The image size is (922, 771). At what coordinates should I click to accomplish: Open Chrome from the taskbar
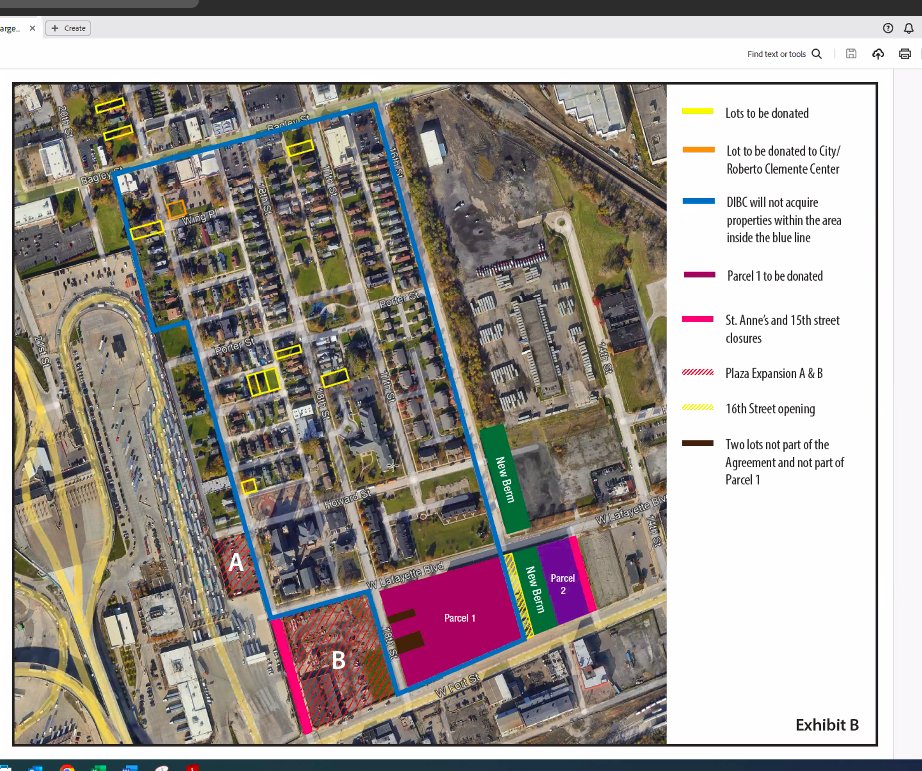point(67,767)
